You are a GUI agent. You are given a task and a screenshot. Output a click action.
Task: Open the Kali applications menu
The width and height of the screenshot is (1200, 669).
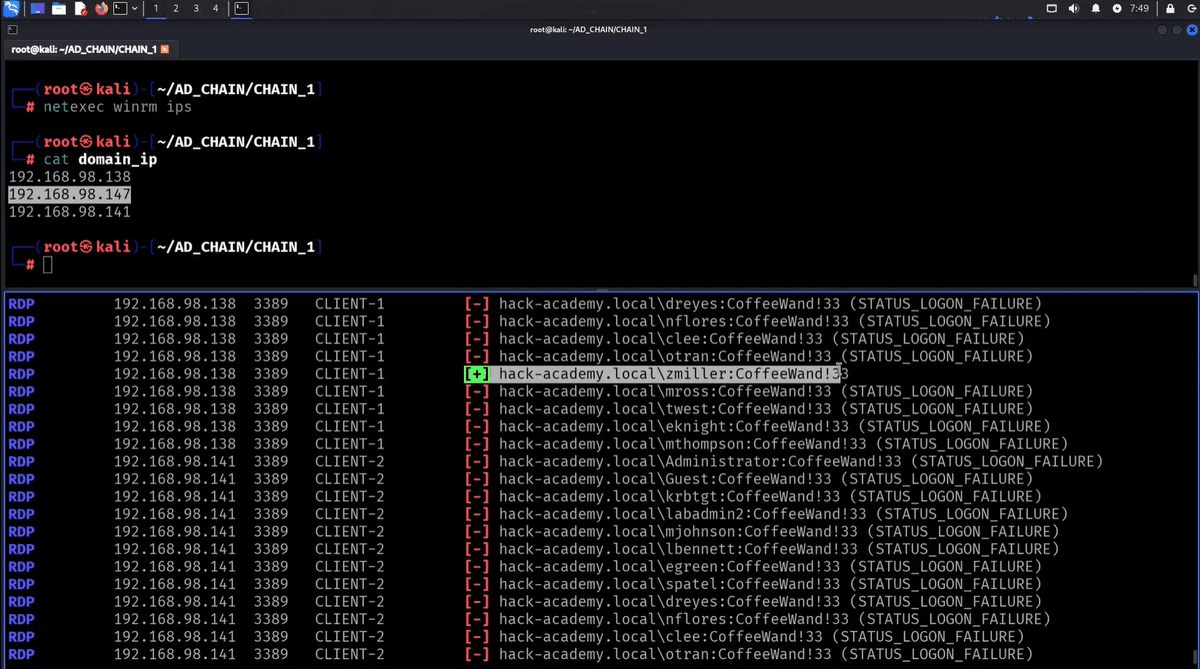(11, 9)
